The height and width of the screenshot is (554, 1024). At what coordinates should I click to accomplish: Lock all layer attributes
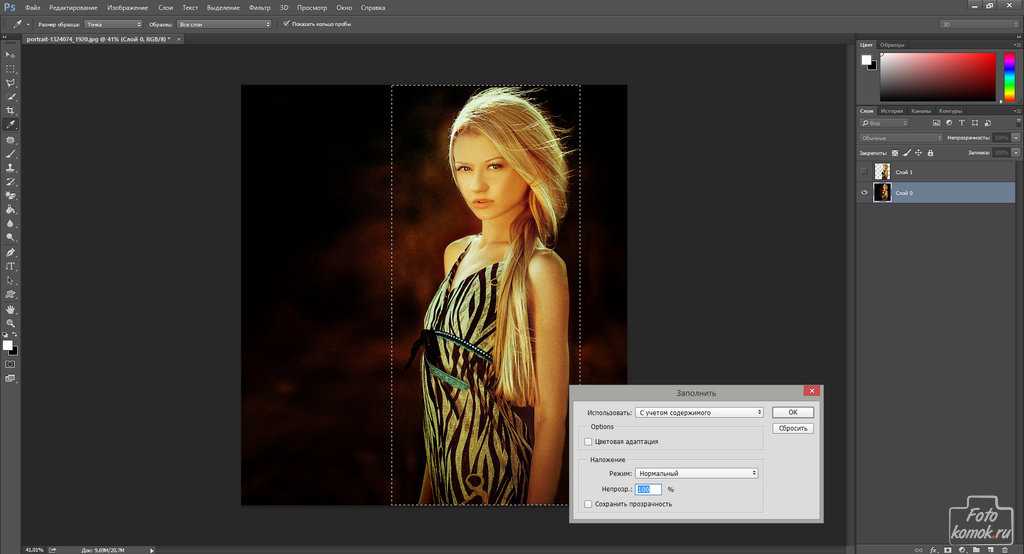(x=931, y=153)
